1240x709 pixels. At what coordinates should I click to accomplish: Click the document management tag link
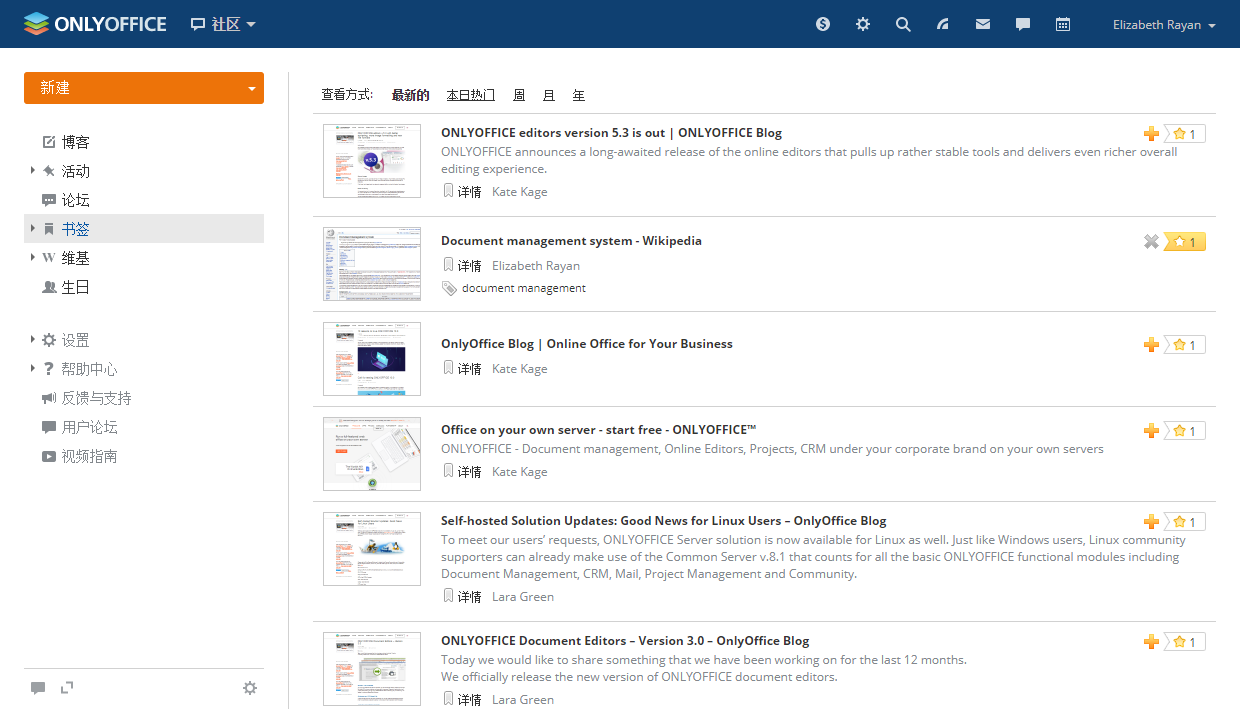(523, 288)
